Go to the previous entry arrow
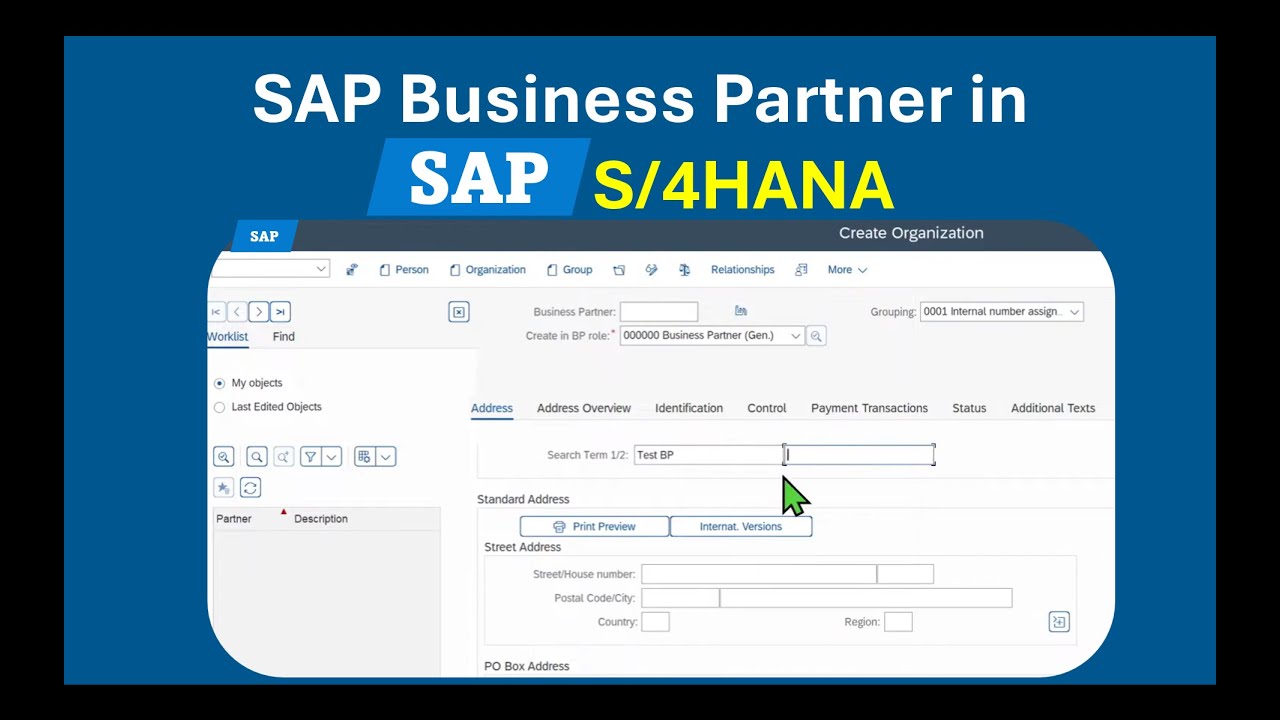 236,312
